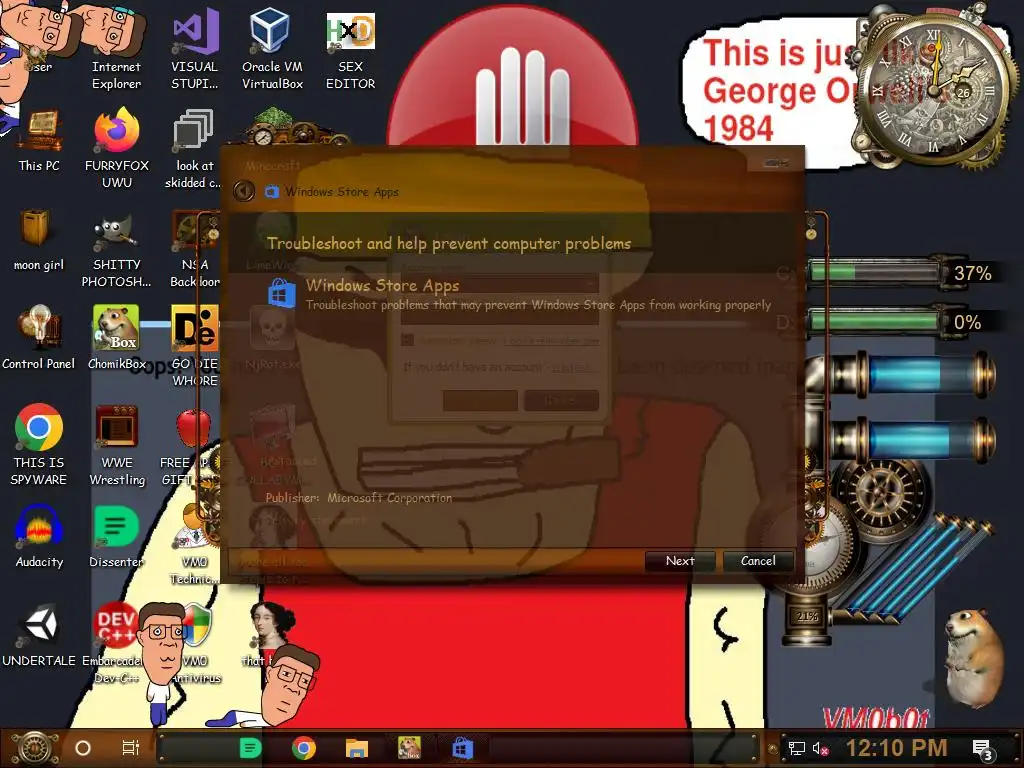Open ChomikBox from the taskbar
This screenshot has height=768, width=1024.
click(x=409, y=748)
